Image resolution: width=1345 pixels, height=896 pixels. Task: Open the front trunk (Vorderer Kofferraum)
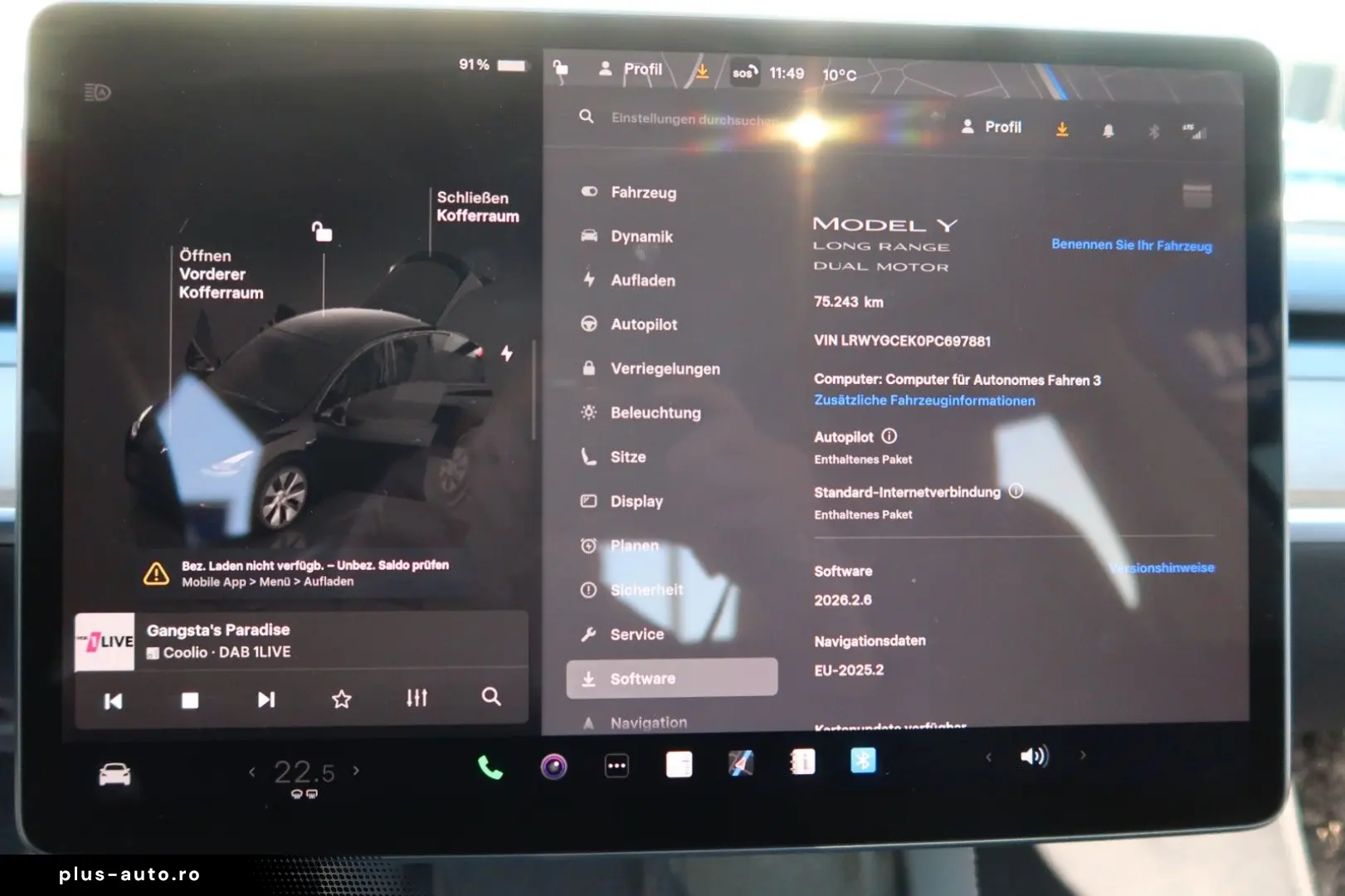tap(221, 274)
